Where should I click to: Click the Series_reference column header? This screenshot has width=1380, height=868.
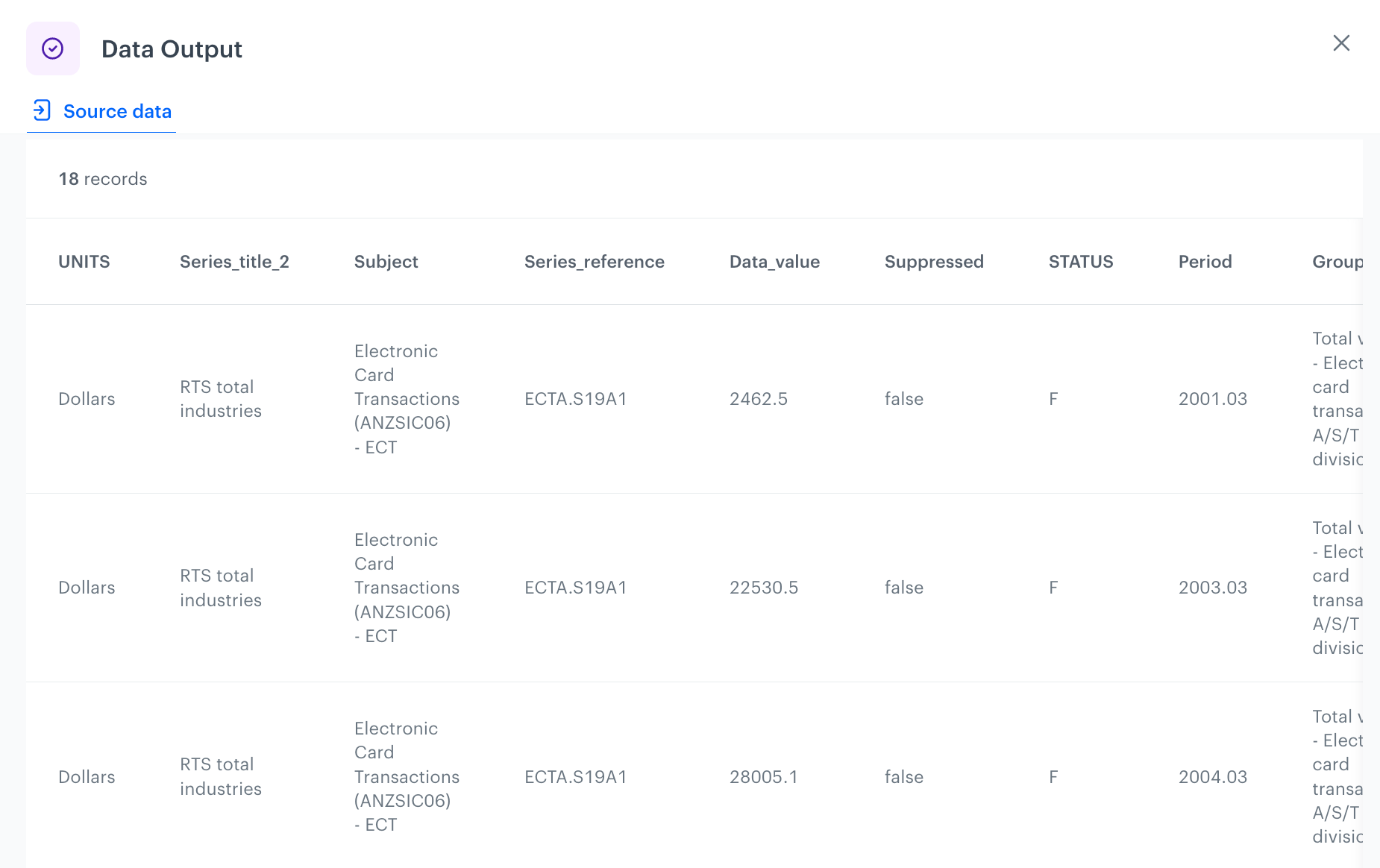click(x=594, y=262)
